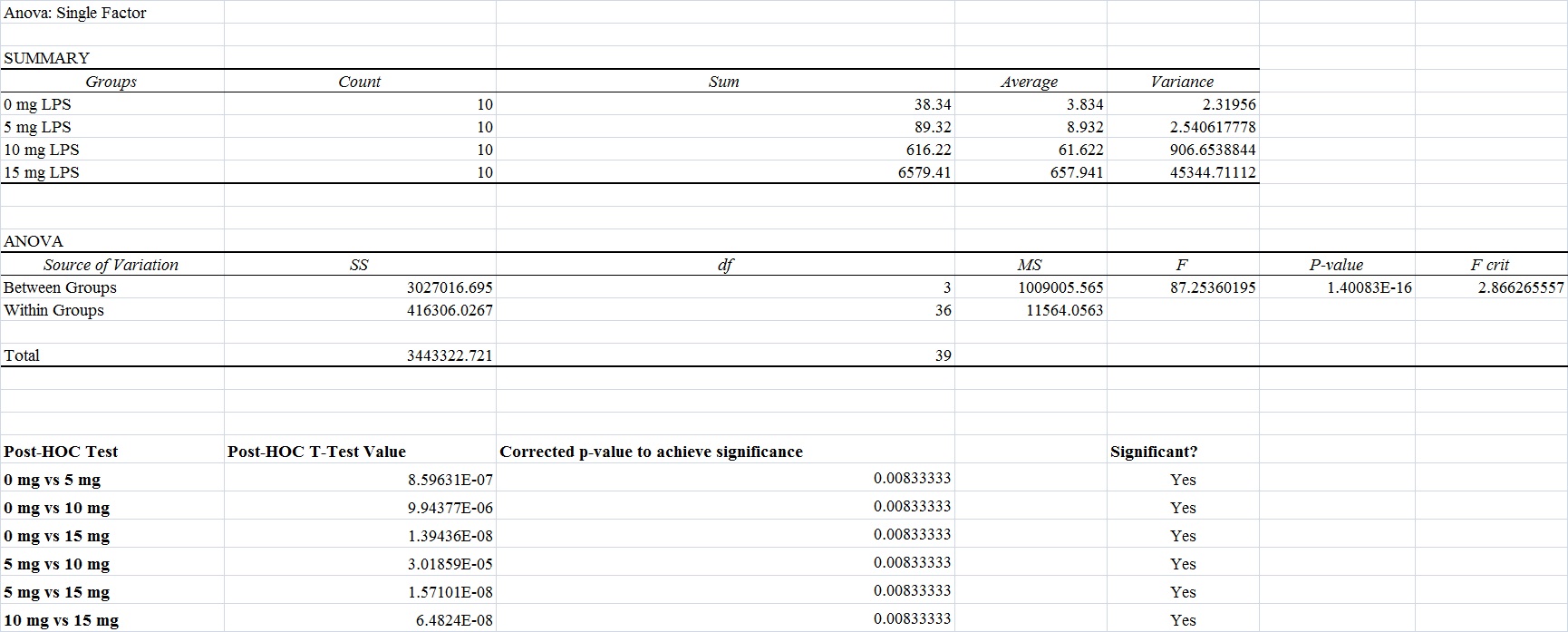Click the 'Post-HOC T-Test Value' header

[316, 452]
